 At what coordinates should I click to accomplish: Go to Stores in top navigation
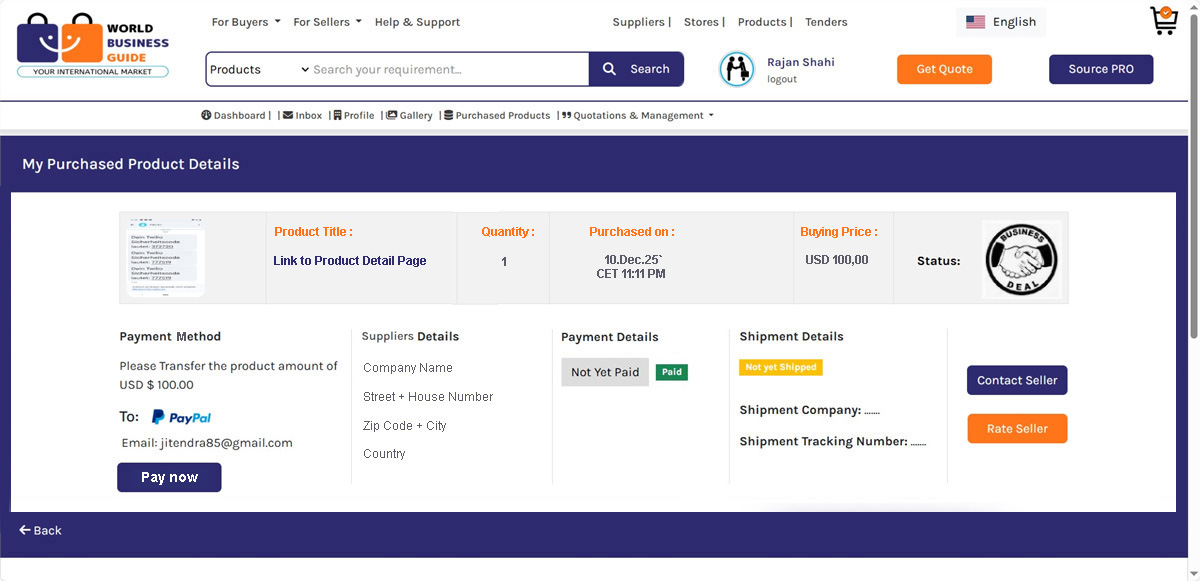coord(701,22)
